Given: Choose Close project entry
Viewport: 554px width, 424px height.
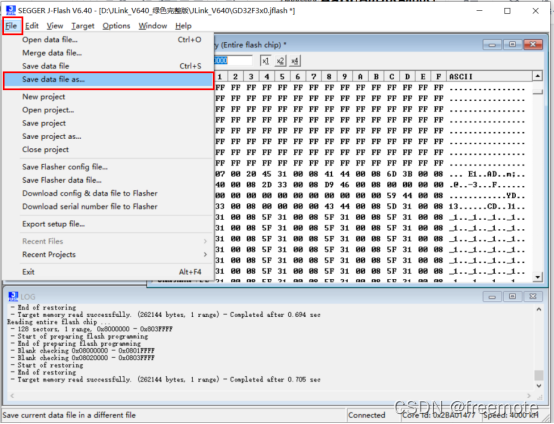Looking at the screenshot, I should (108, 149).
